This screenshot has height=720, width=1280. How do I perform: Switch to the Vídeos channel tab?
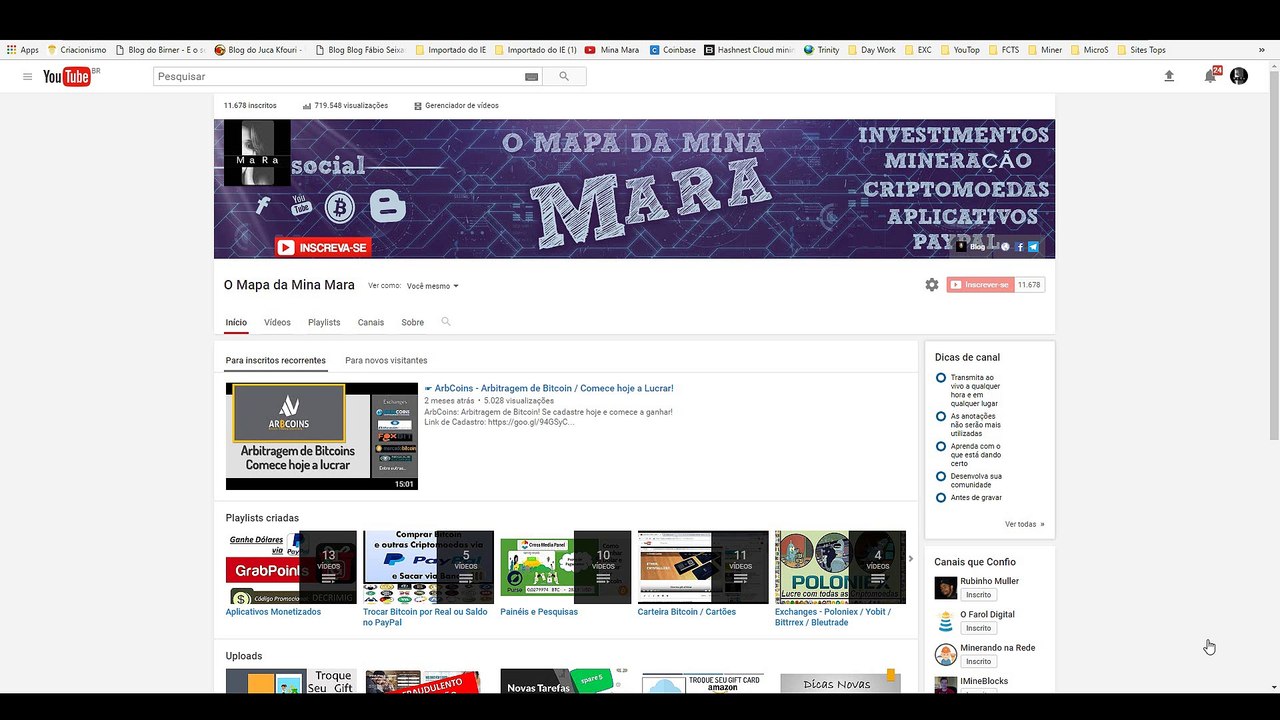pyautogui.click(x=277, y=322)
